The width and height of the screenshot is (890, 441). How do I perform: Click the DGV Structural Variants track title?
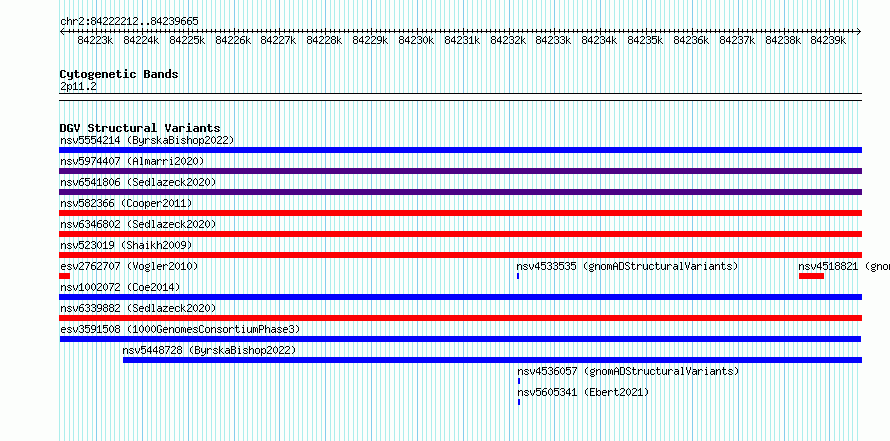(x=140, y=128)
